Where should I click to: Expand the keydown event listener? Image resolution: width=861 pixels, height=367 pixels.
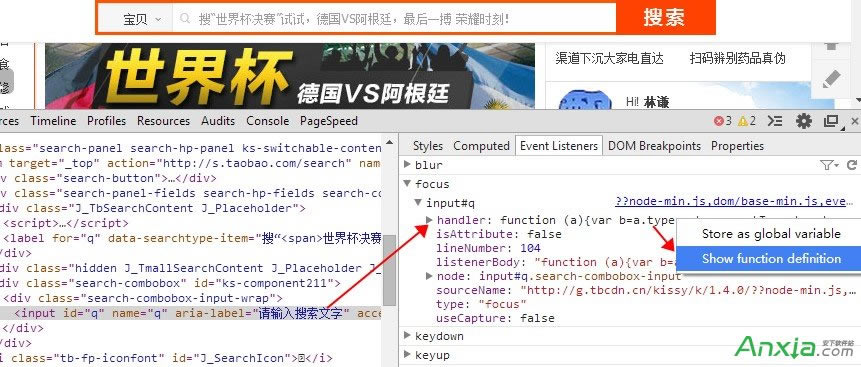pos(407,336)
